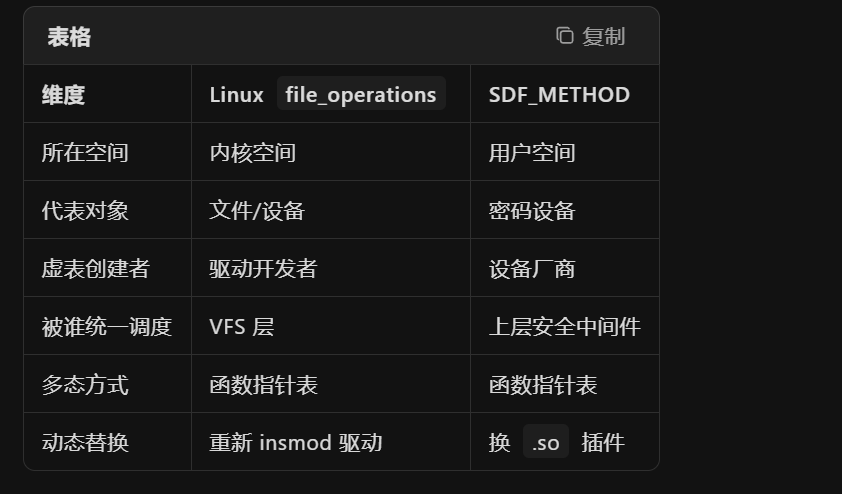
Task: Click the file_operations inline code chip
Action: (361, 95)
